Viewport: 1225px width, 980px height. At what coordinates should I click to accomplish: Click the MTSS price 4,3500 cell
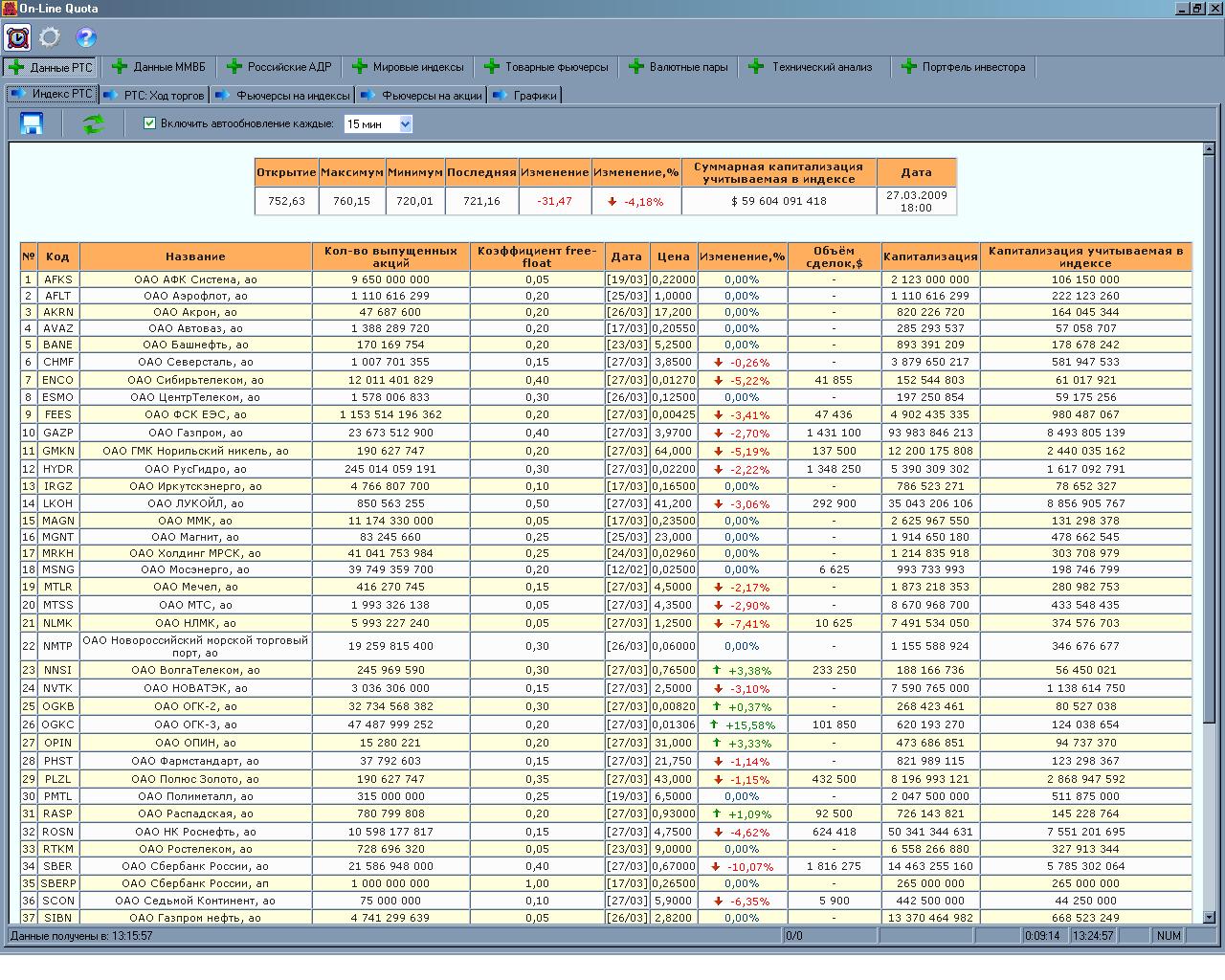(674, 605)
